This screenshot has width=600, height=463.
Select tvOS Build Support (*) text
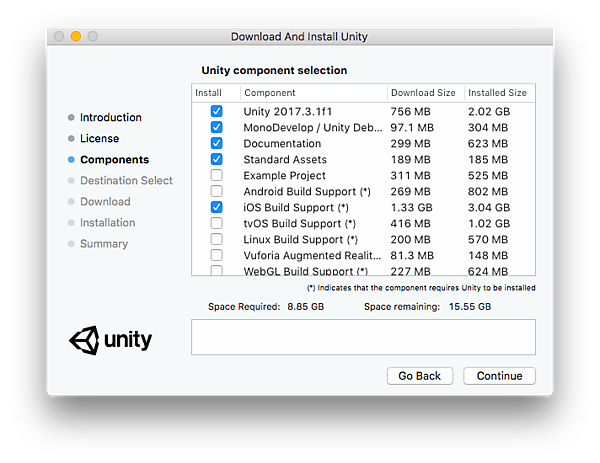pos(300,223)
